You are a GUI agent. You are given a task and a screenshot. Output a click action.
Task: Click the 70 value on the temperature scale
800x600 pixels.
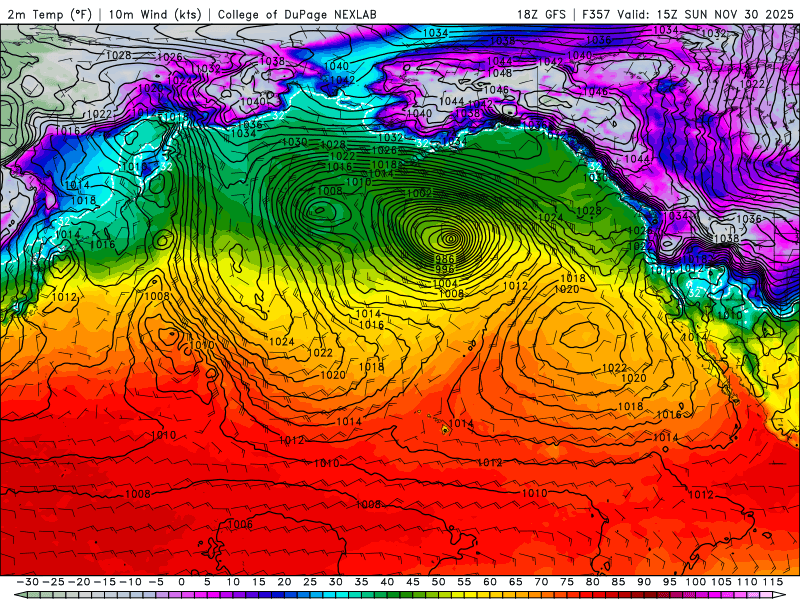[x=541, y=582]
